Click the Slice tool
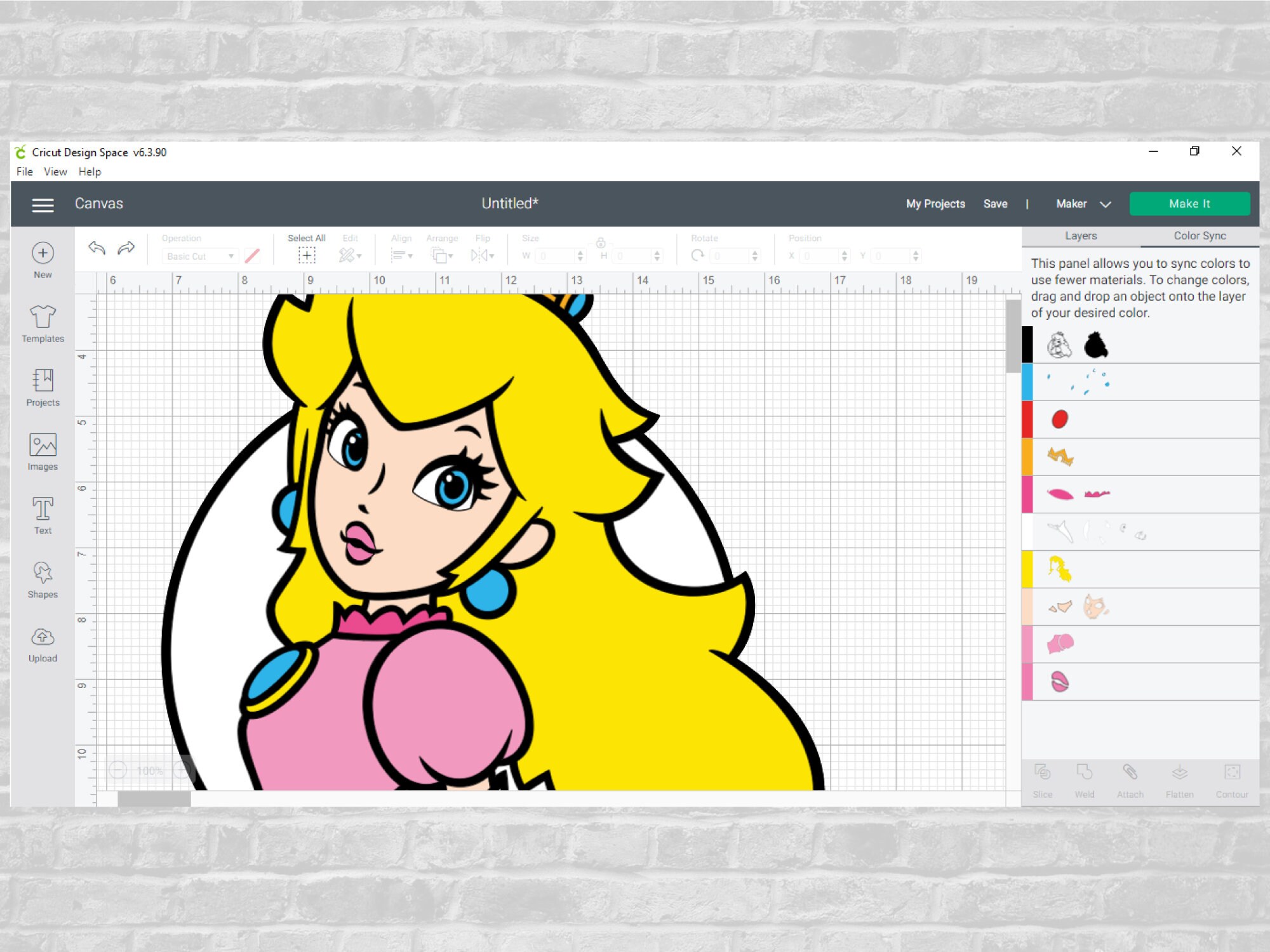 pyautogui.click(x=1043, y=781)
